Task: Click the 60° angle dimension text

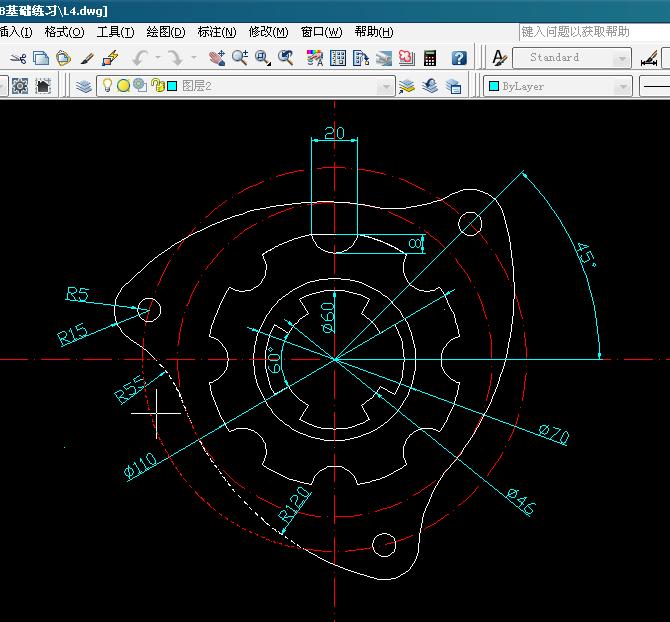Action: [x=274, y=360]
